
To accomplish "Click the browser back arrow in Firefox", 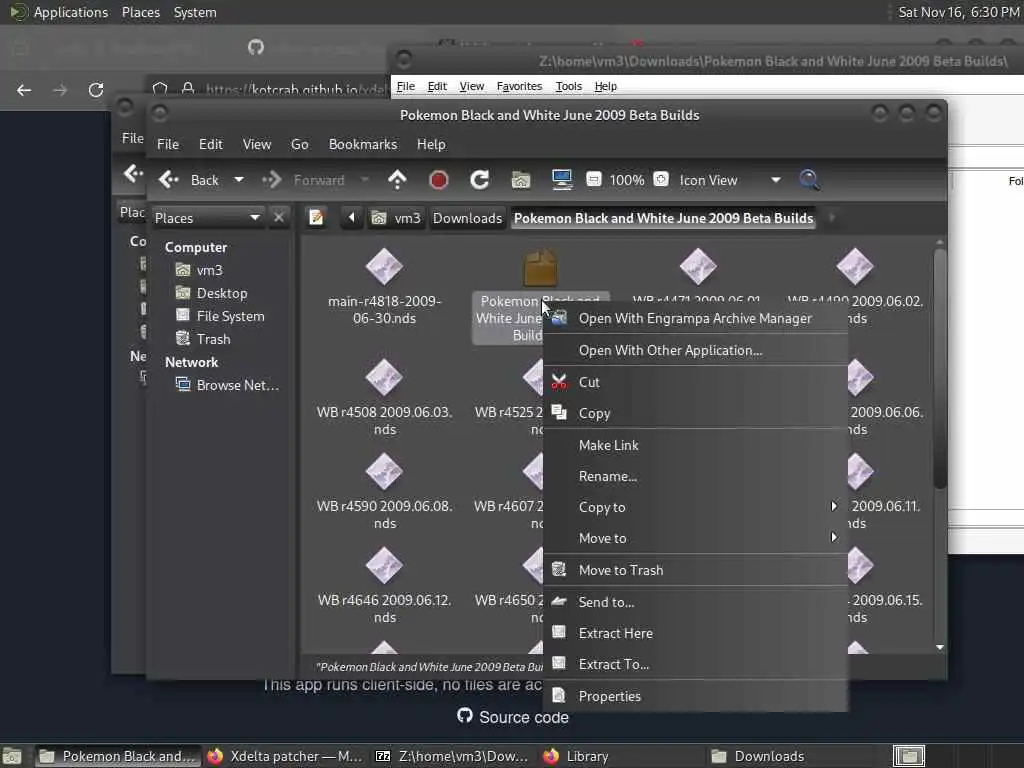I will (x=24, y=90).
